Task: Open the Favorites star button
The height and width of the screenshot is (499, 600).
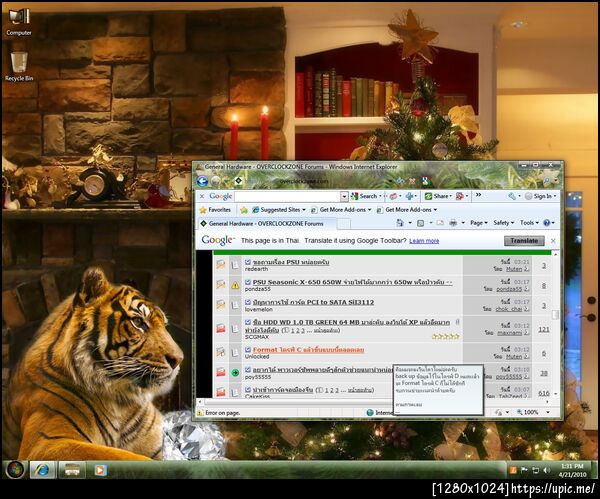Action: pyautogui.click(x=215, y=210)
